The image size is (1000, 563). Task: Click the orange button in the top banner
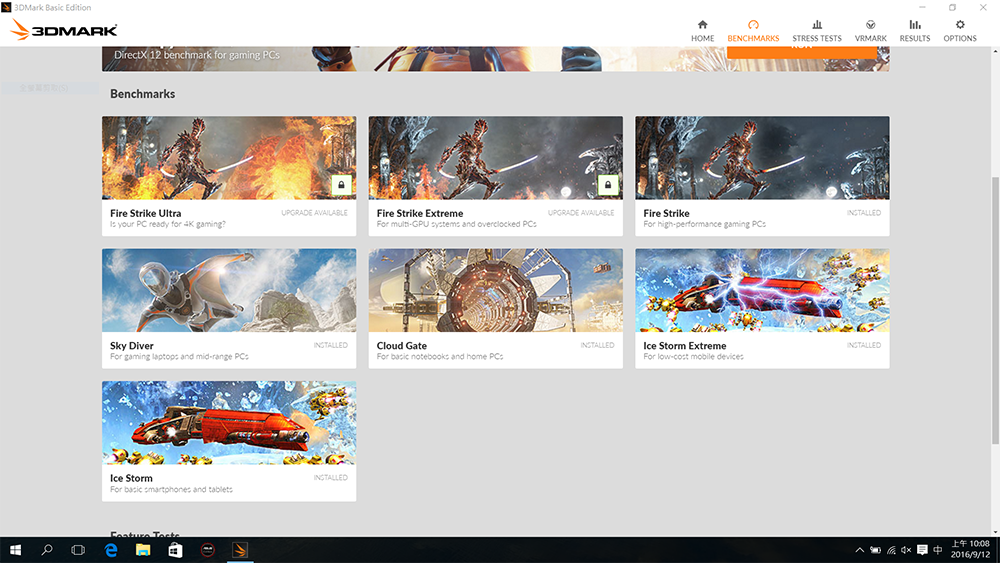point(801,50)
